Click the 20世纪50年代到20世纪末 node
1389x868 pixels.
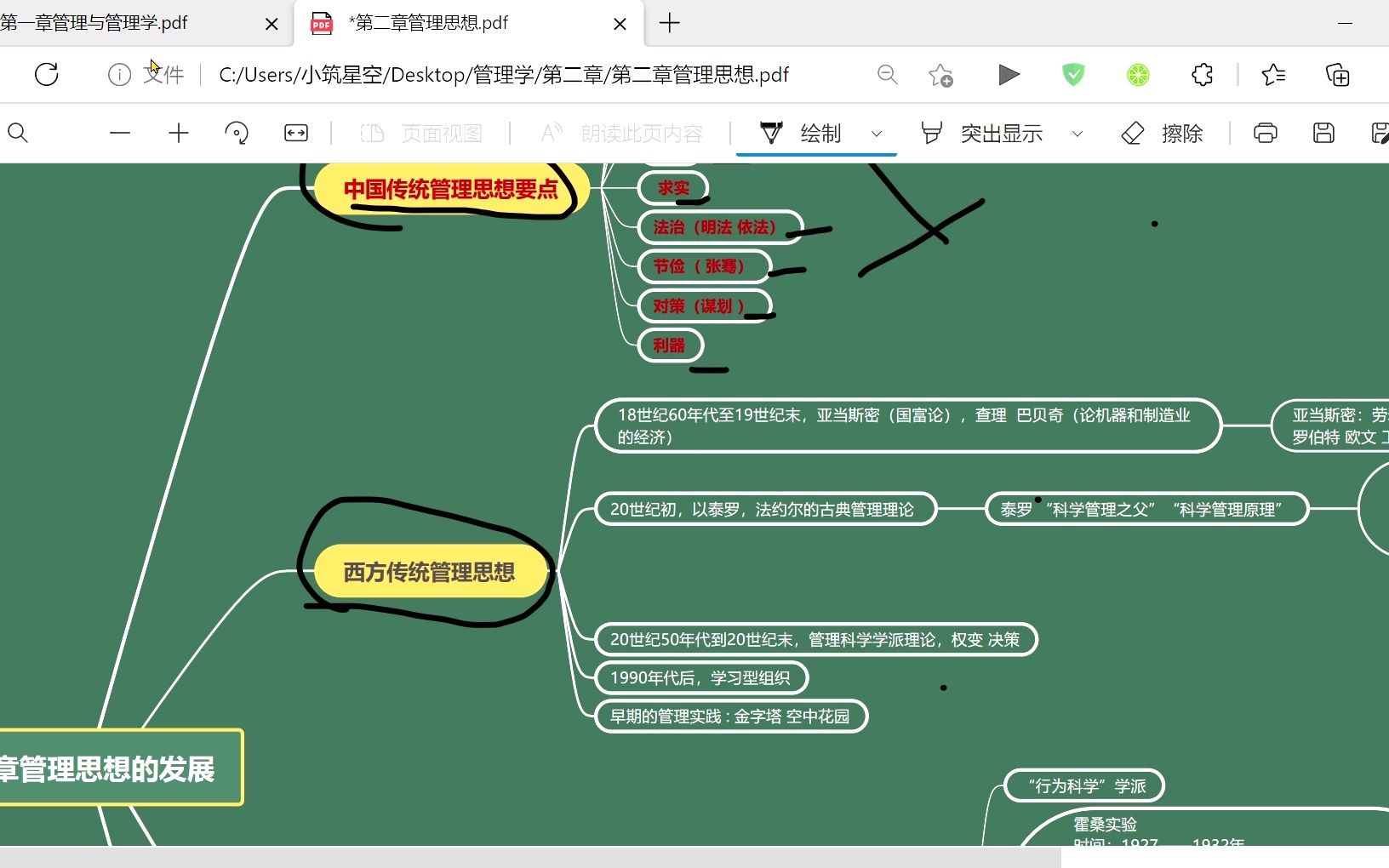click(815, 639)
